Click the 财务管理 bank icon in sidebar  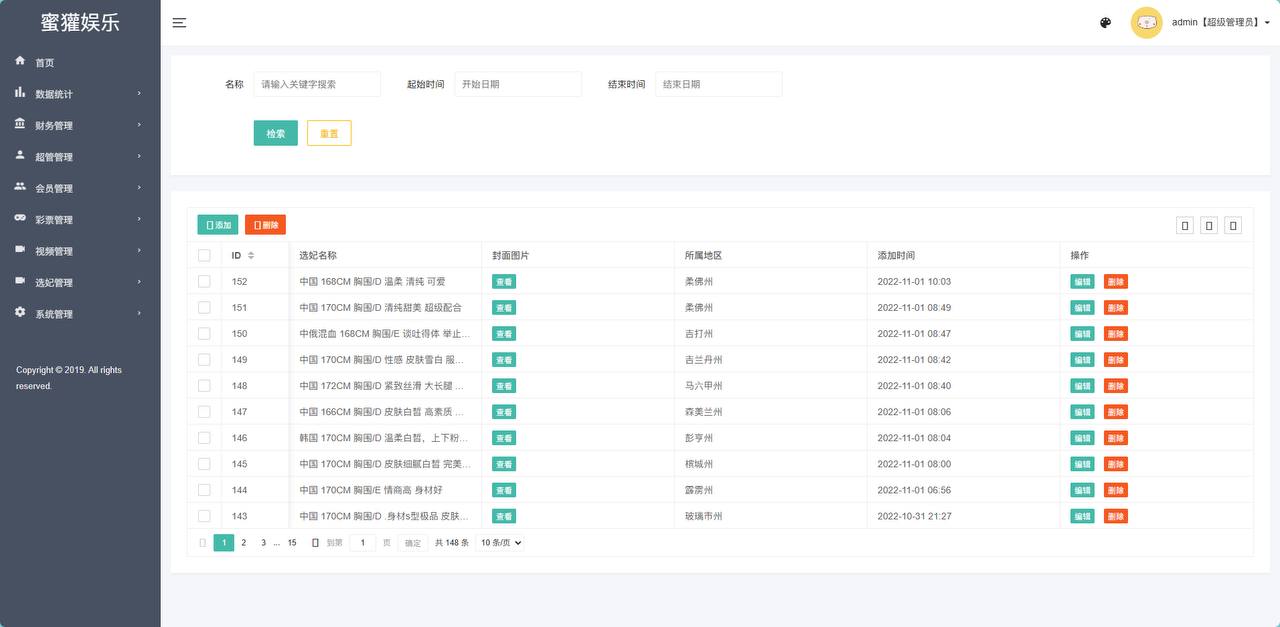coord(20,124)
